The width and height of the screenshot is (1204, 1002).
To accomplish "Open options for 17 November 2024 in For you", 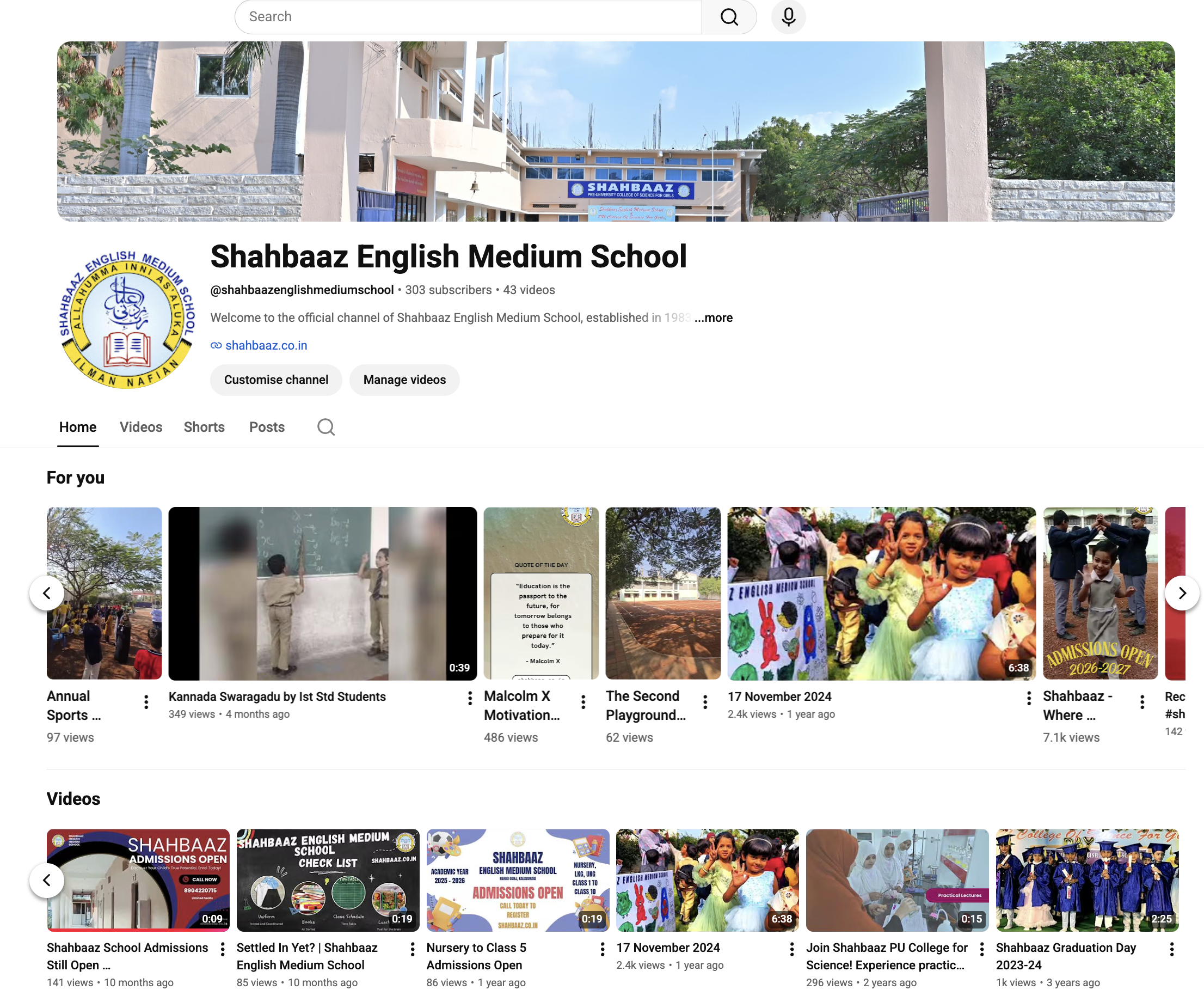I will click(x=1029, y=698).
